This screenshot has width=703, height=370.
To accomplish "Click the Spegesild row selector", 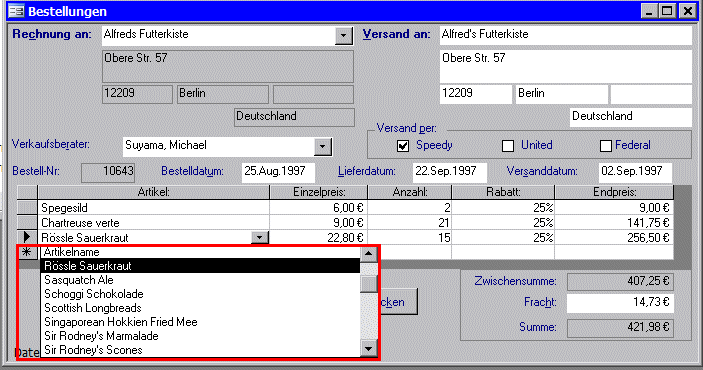I will click(27, 208).
